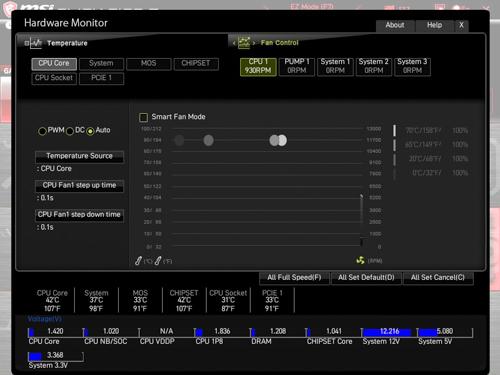Click the right arrow beside Fan Control
500x375 pixels.
tap(254, 43)
